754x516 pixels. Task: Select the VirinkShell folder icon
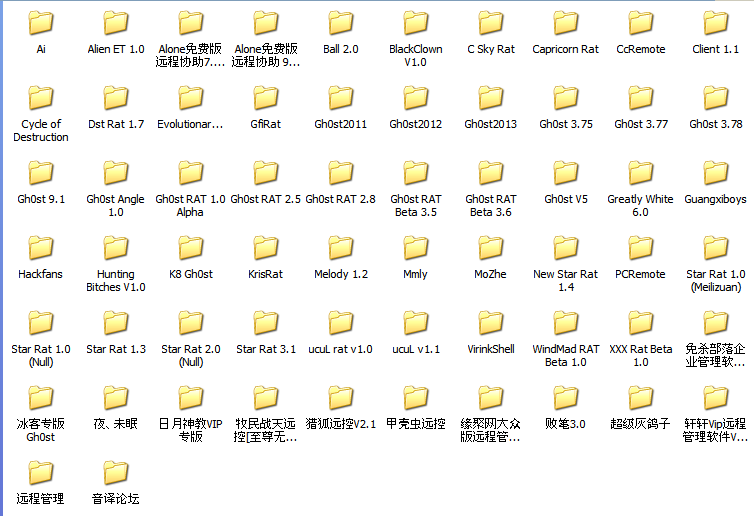click(491, 324)
